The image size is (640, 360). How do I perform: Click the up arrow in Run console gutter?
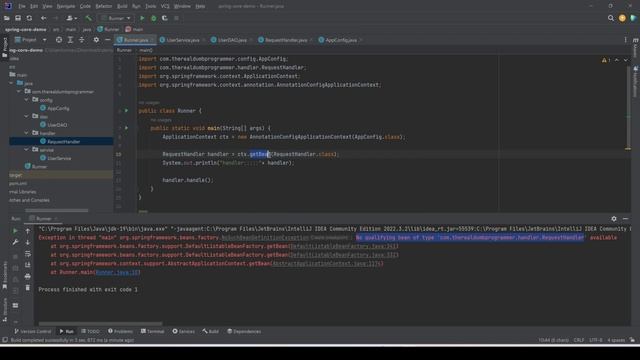28,231
